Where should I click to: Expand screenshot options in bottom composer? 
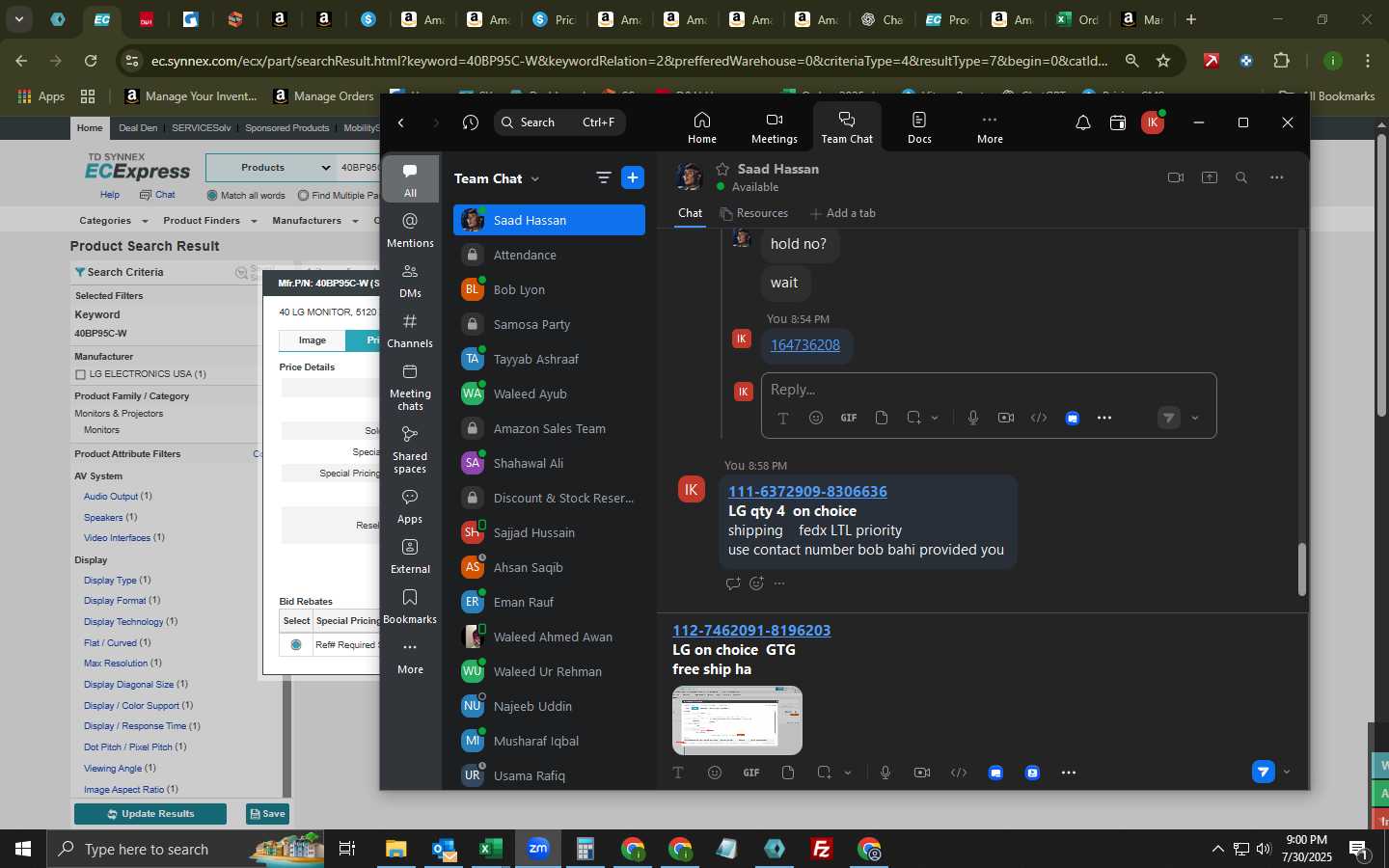[848, 773]
